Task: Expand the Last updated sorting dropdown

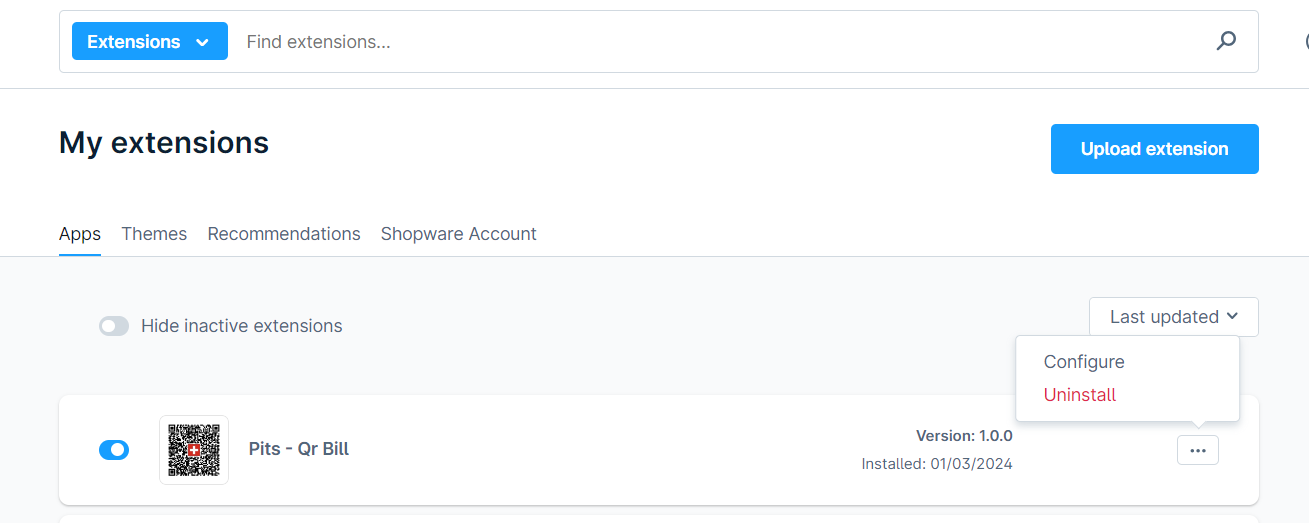Action: [x=1173, y=317]
